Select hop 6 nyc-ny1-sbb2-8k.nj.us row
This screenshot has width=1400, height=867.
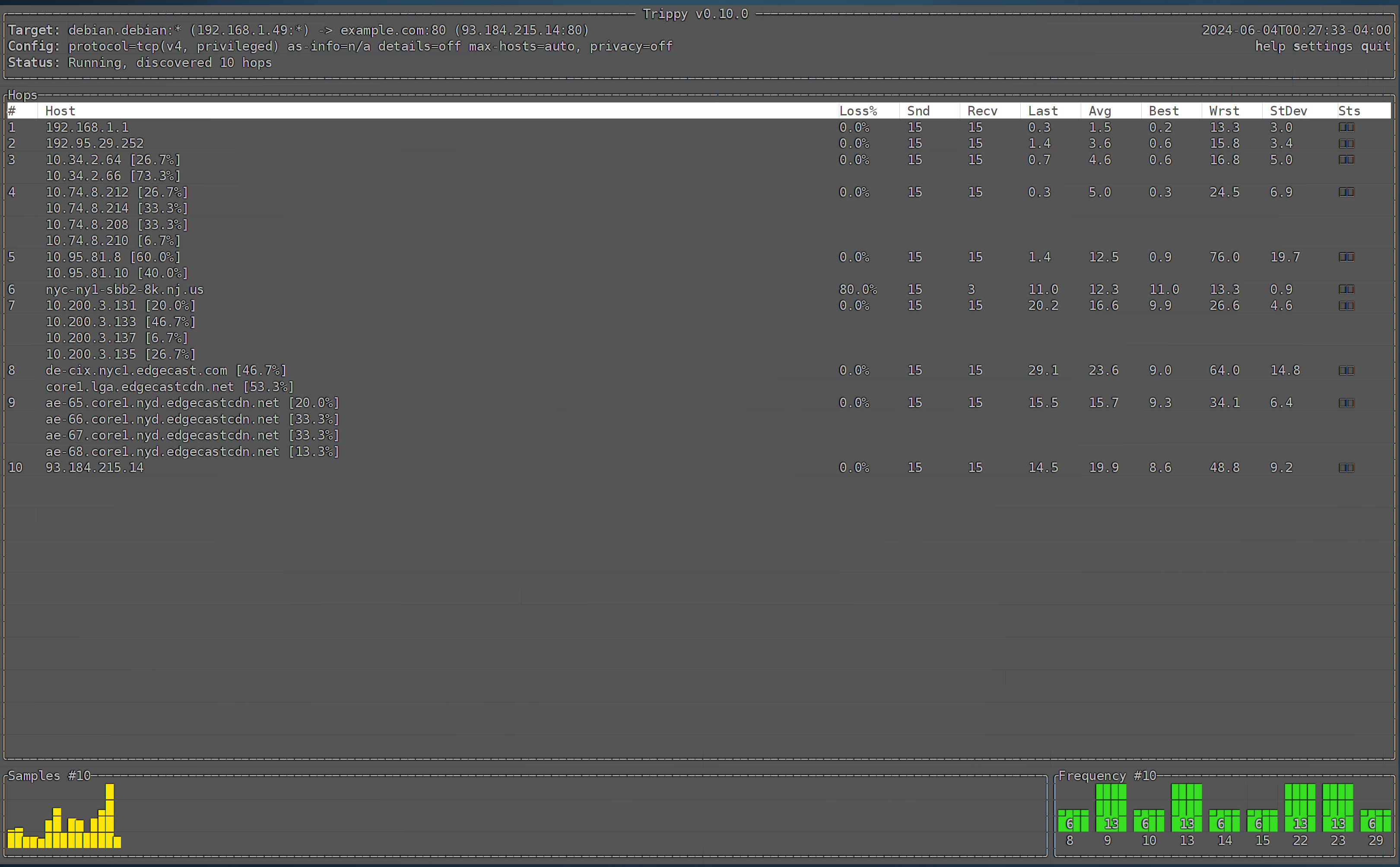pos(124,290)
